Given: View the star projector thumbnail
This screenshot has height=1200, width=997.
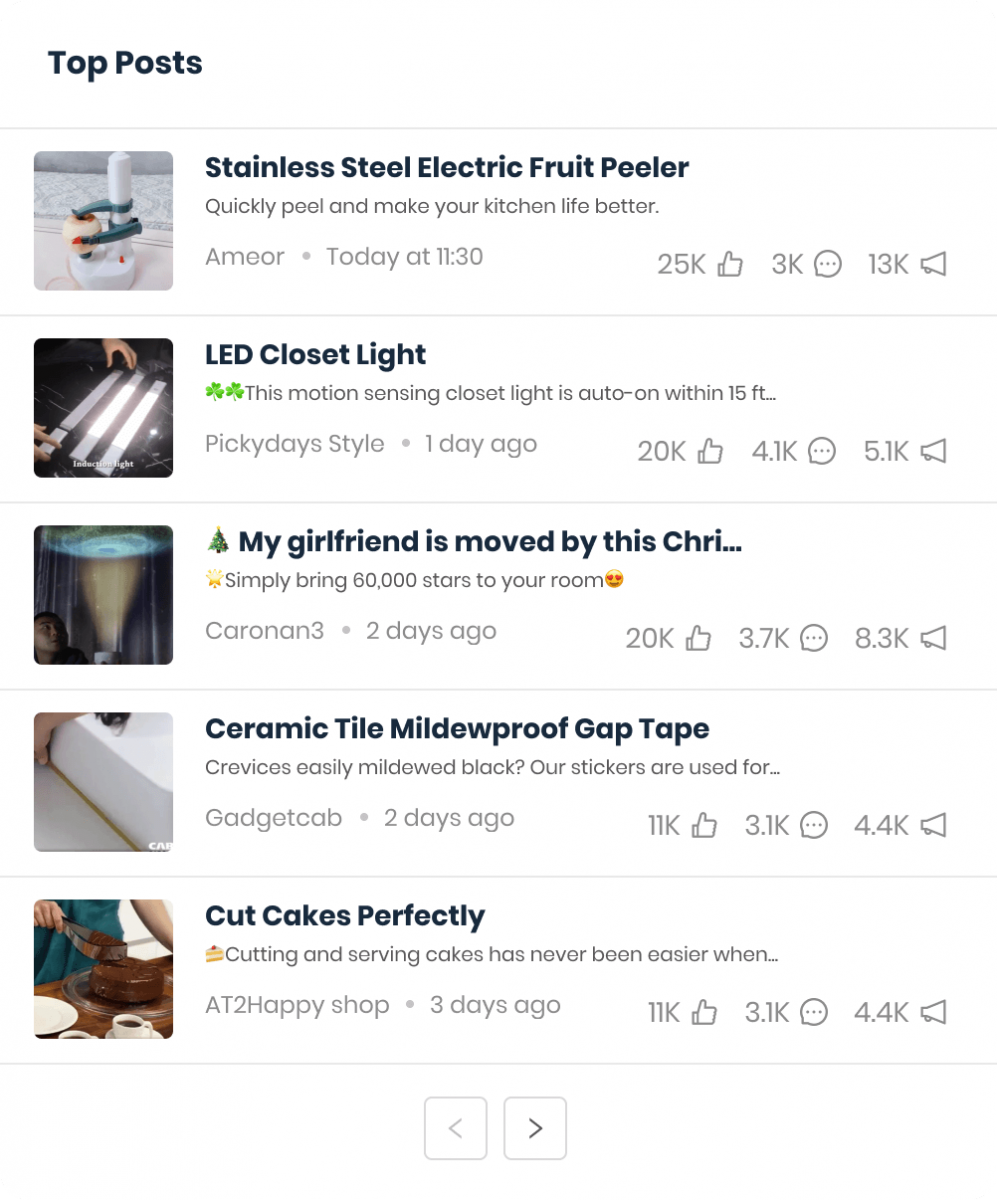Looking at the screenshot, I should click(103, 594).
